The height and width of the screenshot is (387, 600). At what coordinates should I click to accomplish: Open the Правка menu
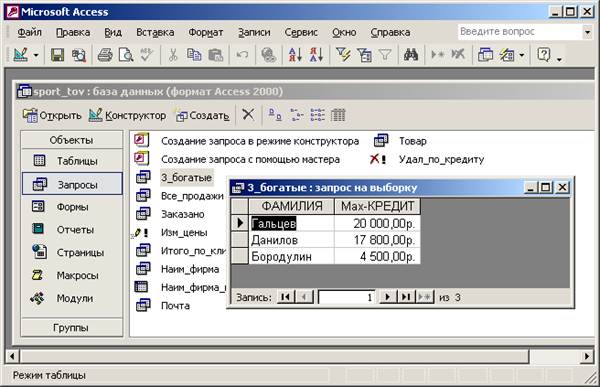[73, 33]
